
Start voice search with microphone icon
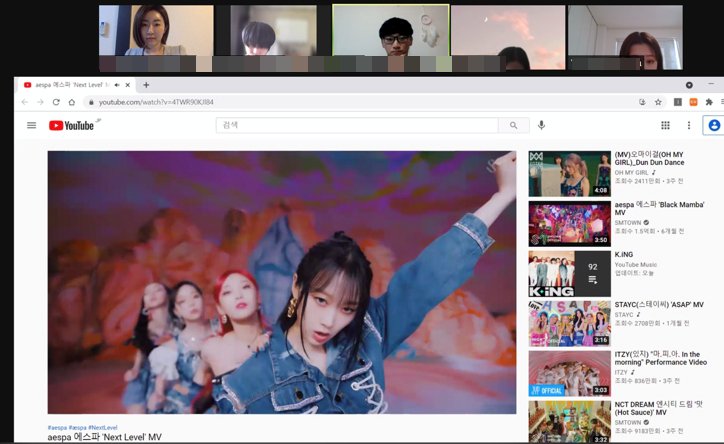click(542, 125)
